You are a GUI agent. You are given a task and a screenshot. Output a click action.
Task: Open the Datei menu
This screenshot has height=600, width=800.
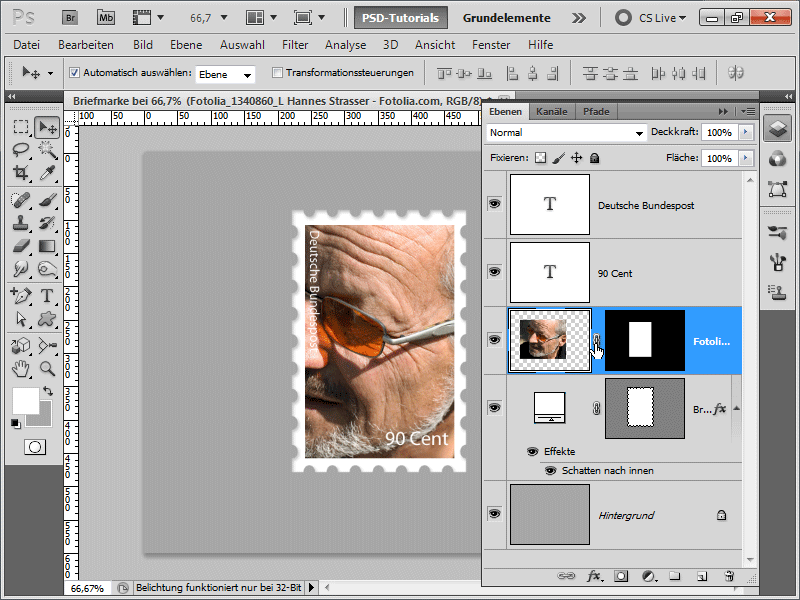click(27, 45)
